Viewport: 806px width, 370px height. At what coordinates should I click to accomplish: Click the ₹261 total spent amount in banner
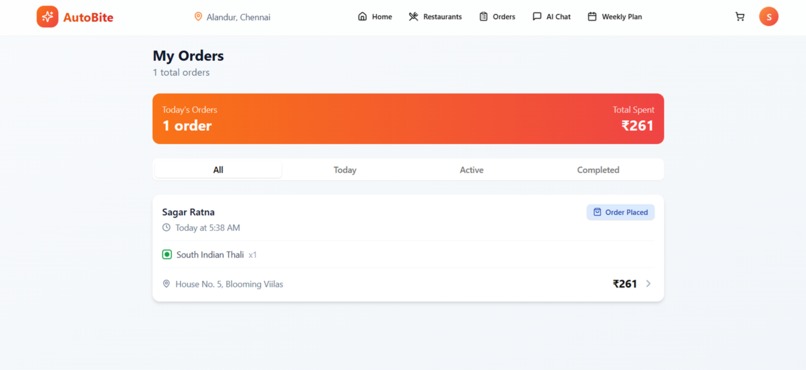[637, 125]
